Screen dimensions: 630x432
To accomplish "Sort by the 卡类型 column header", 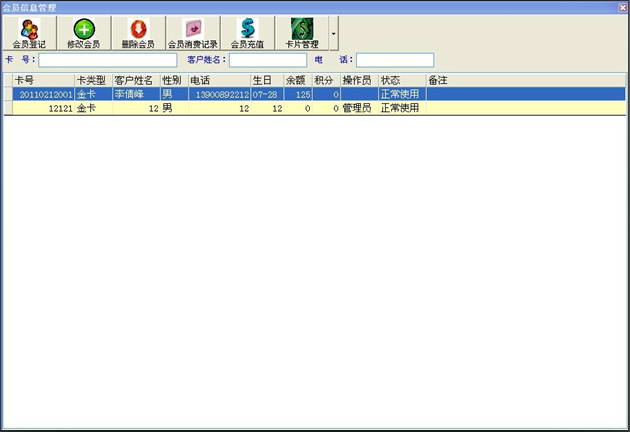I will 93,80.
